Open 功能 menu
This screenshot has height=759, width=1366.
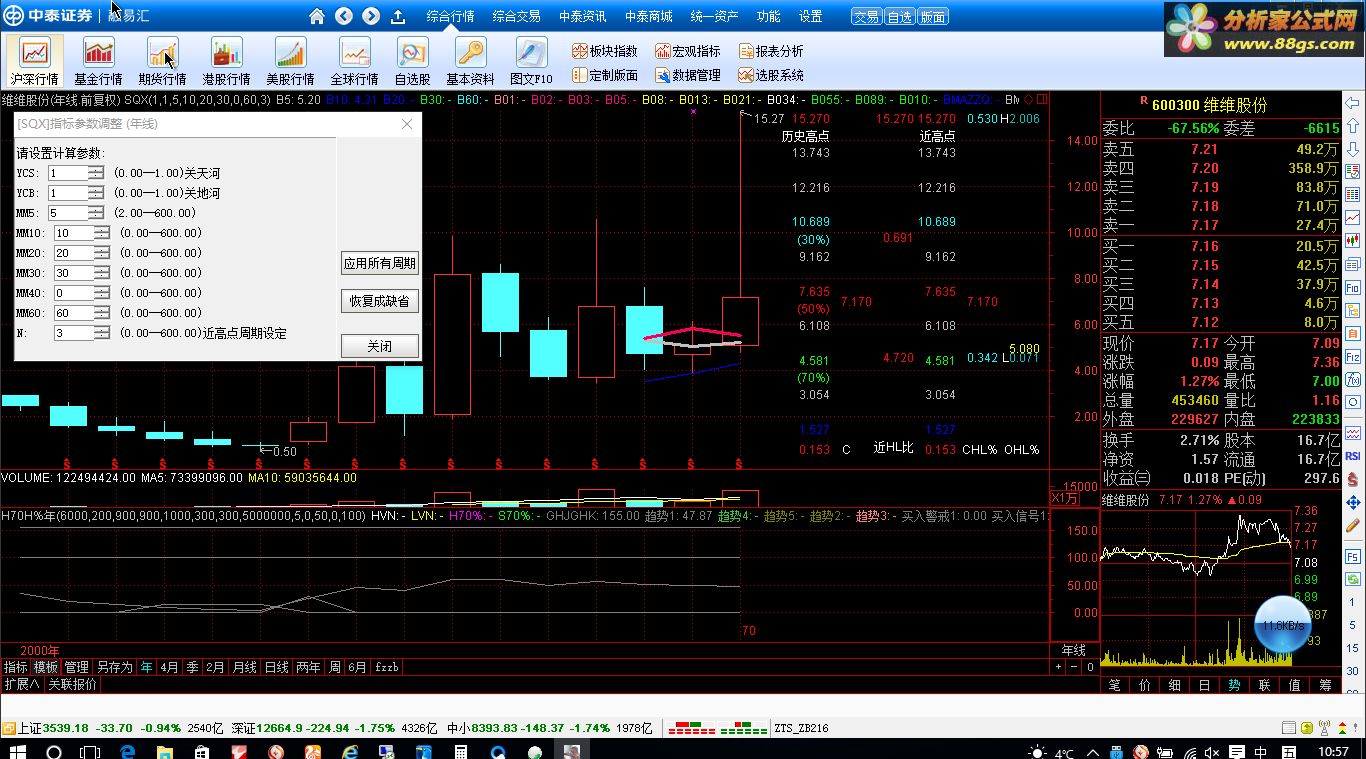click(769, 17)
